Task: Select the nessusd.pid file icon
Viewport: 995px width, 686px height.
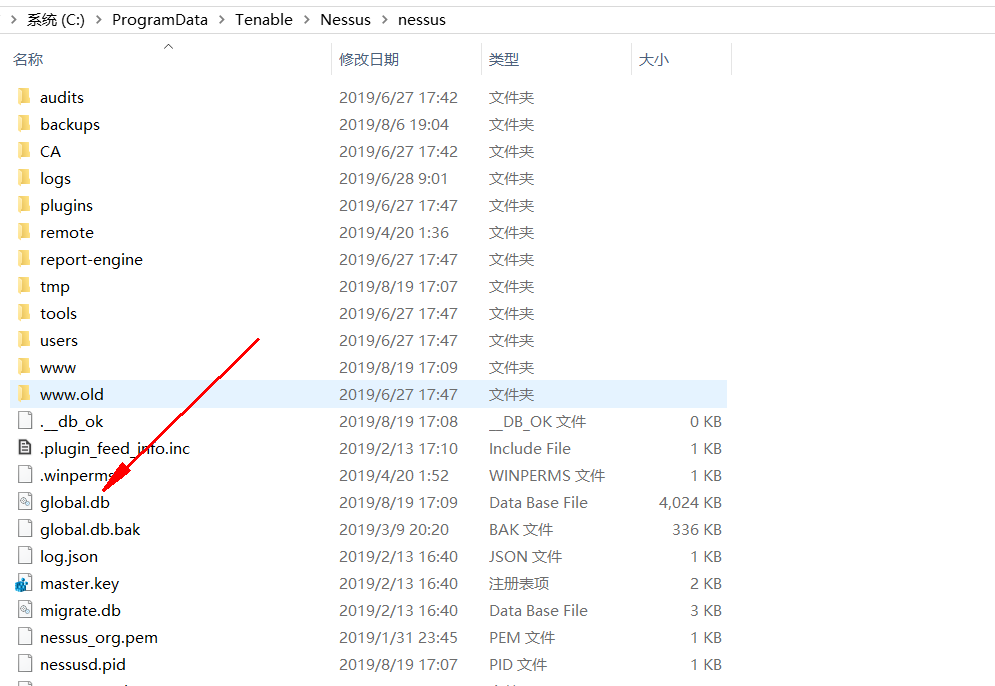Action: (25, 663)
